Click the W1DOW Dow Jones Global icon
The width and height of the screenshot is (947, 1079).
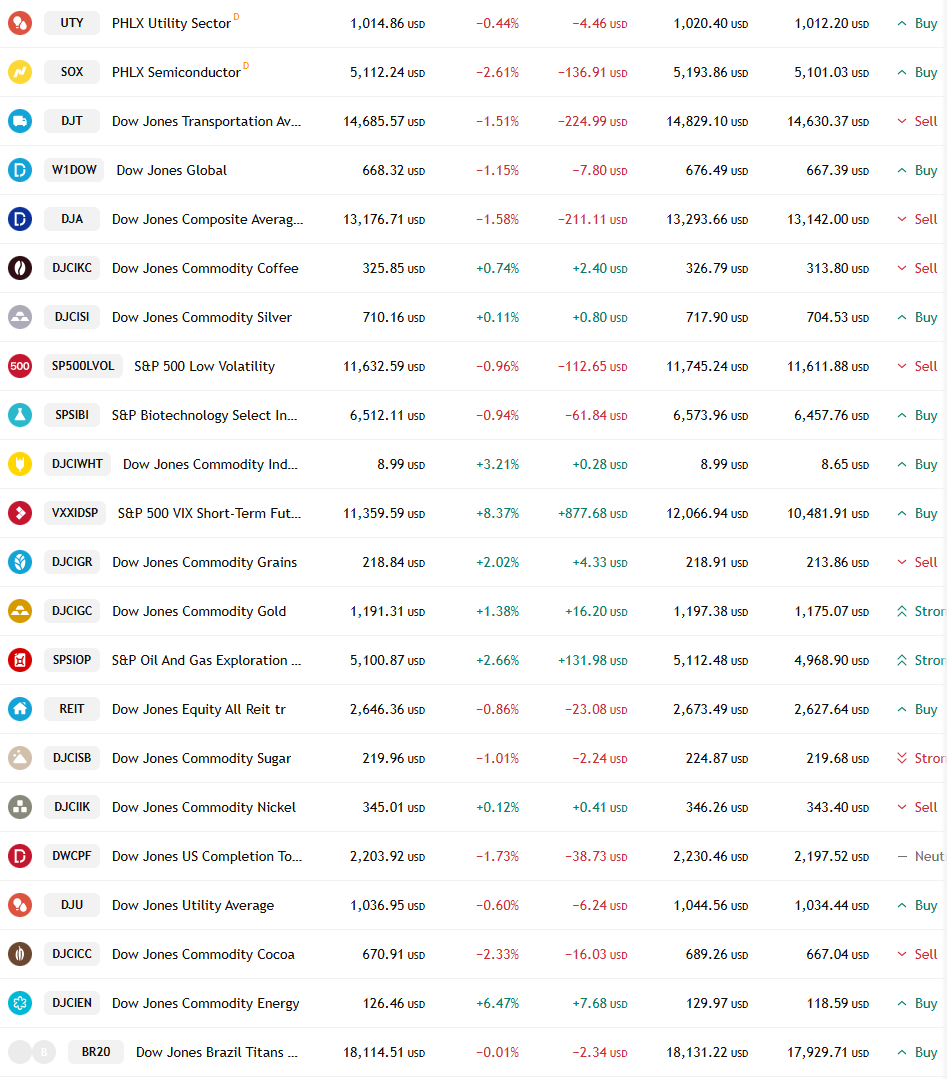[20, 170]
